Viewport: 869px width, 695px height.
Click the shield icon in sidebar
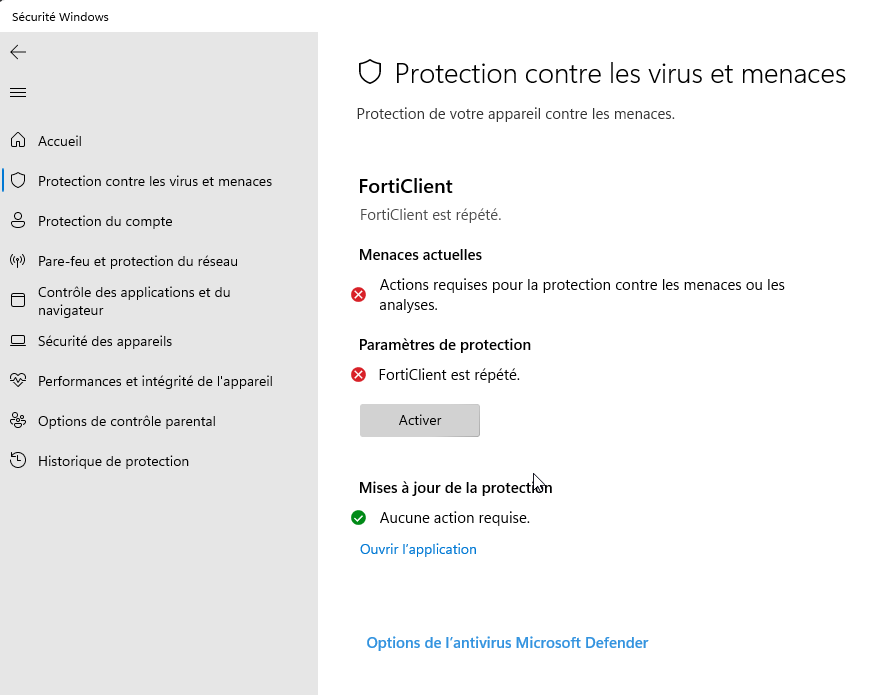[x=18, y=181]
